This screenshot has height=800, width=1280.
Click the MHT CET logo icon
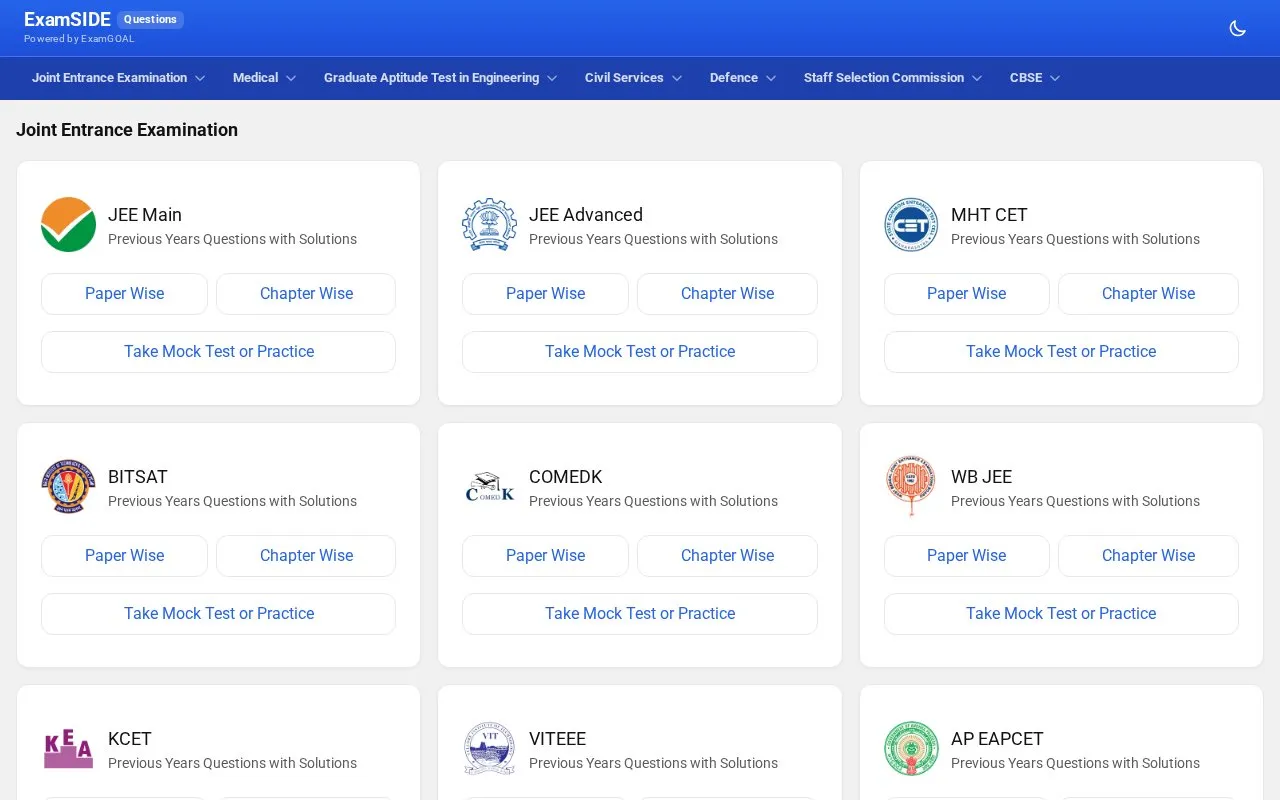(x=911, y=225)
